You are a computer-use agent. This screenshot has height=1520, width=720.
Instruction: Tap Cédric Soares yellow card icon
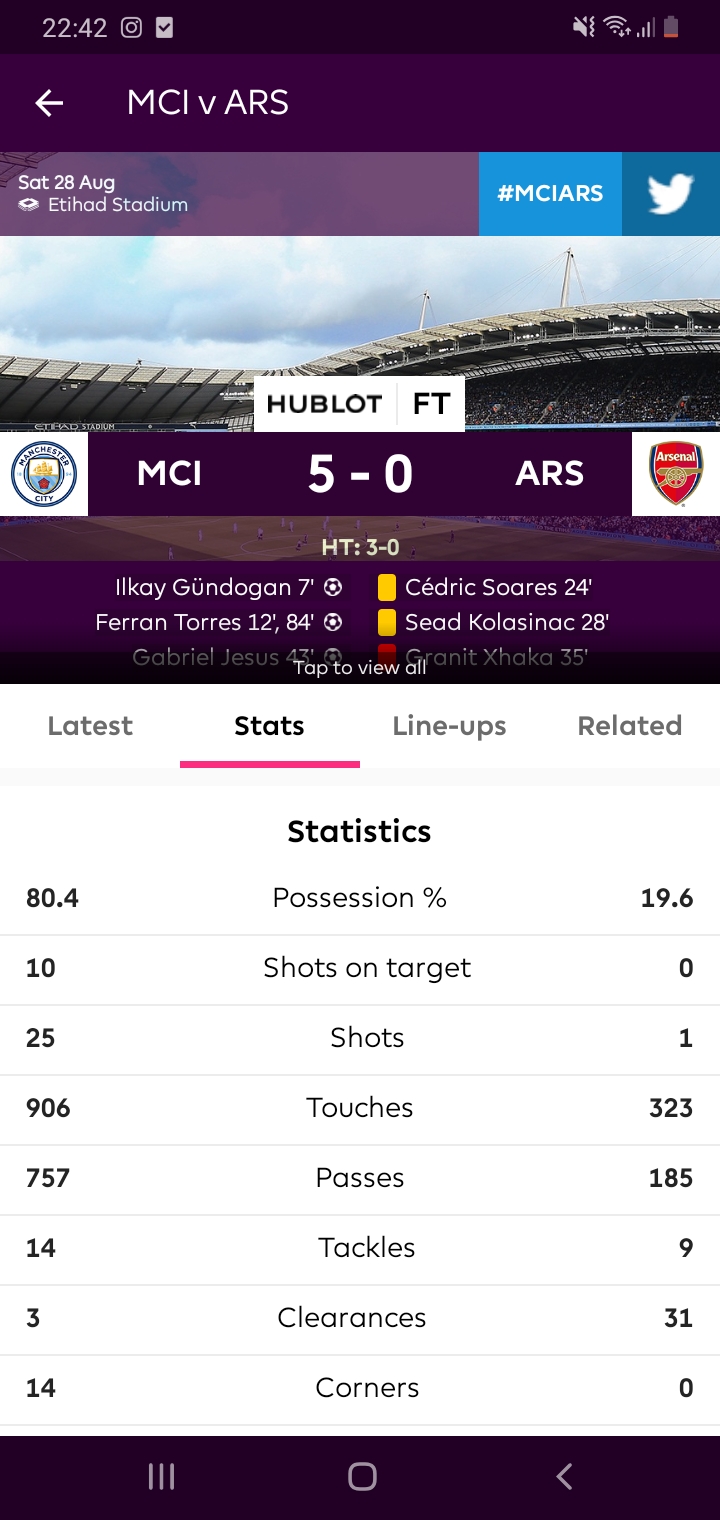[387, 587]
